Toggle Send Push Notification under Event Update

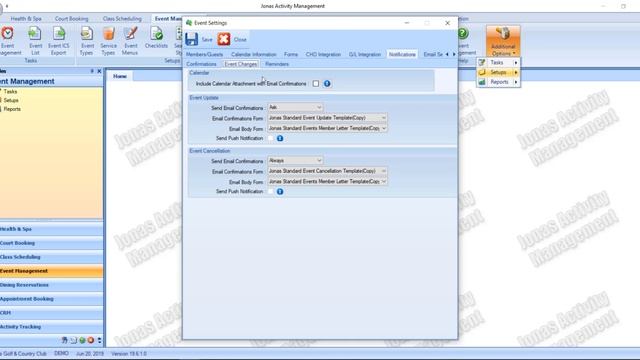[x=270, y=138]
